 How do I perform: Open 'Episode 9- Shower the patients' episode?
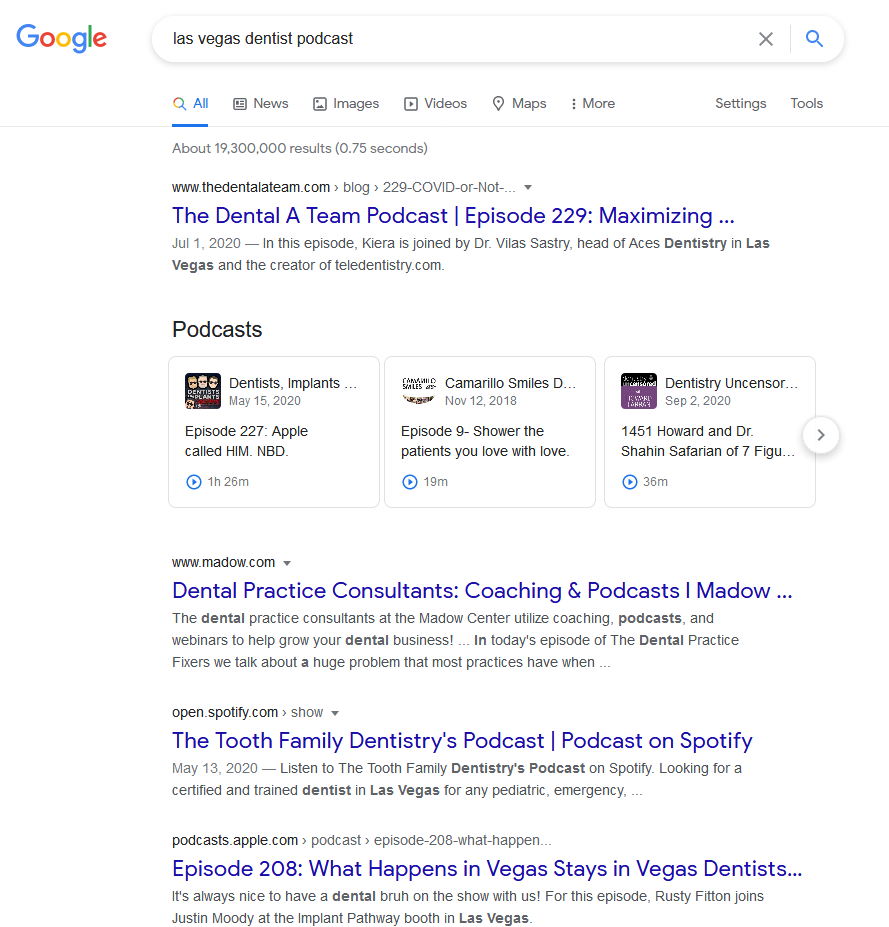click(485, 441)
